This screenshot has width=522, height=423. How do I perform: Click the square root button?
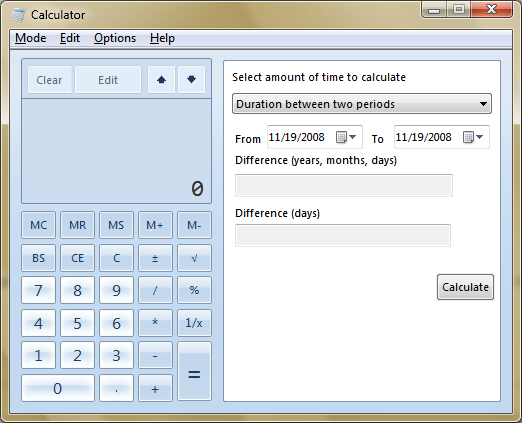(x=194, y=258)
